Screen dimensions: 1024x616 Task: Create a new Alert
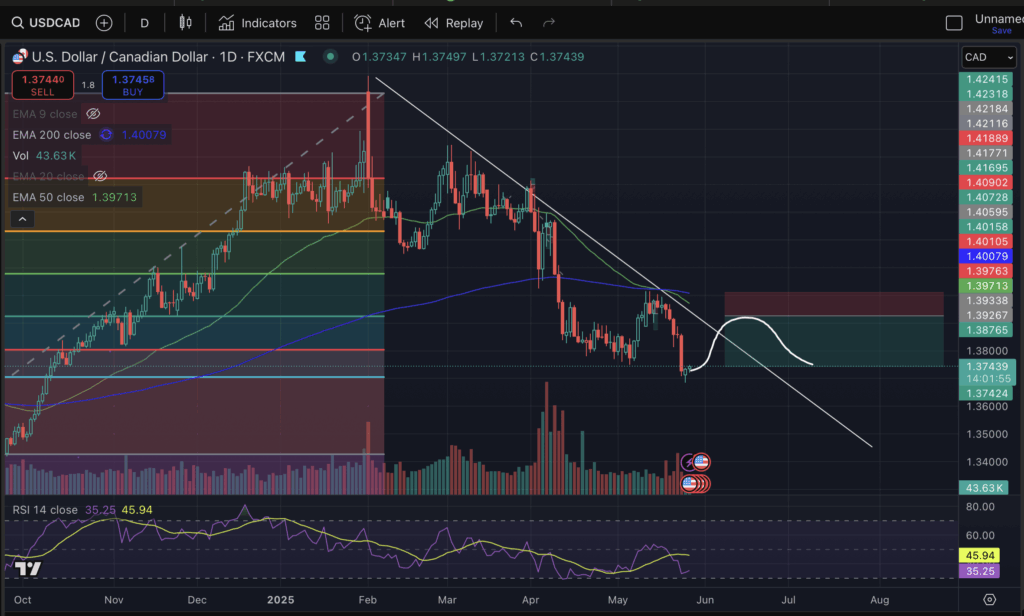coord(380,22)
